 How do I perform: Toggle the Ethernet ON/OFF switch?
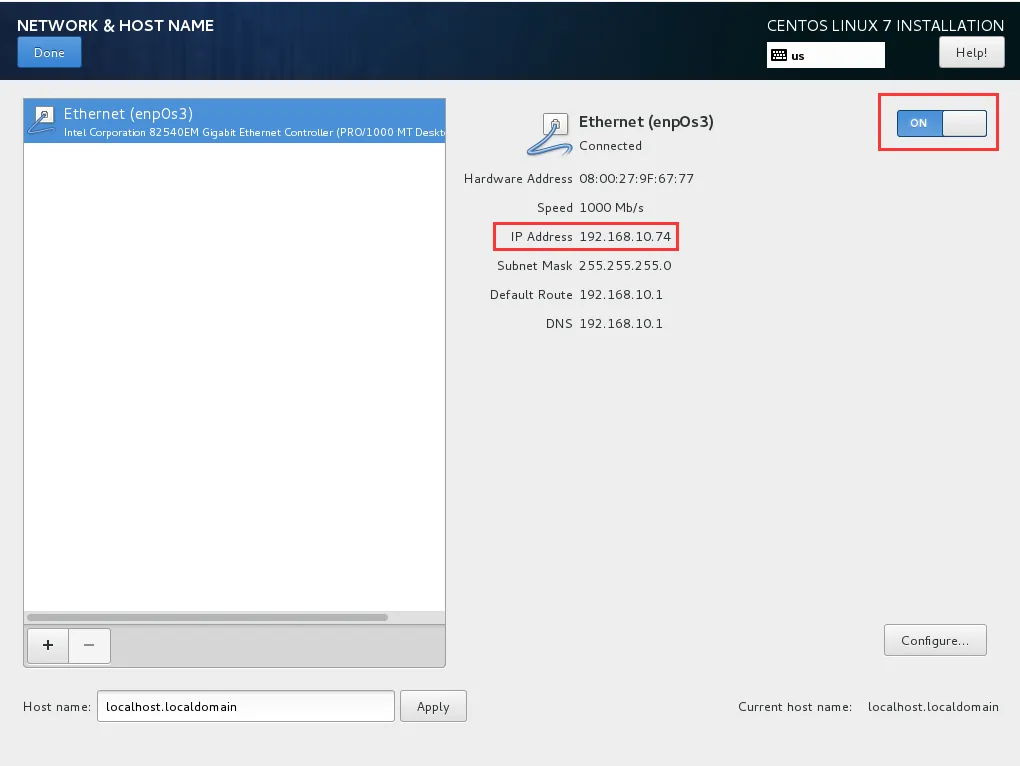(941, 123)
